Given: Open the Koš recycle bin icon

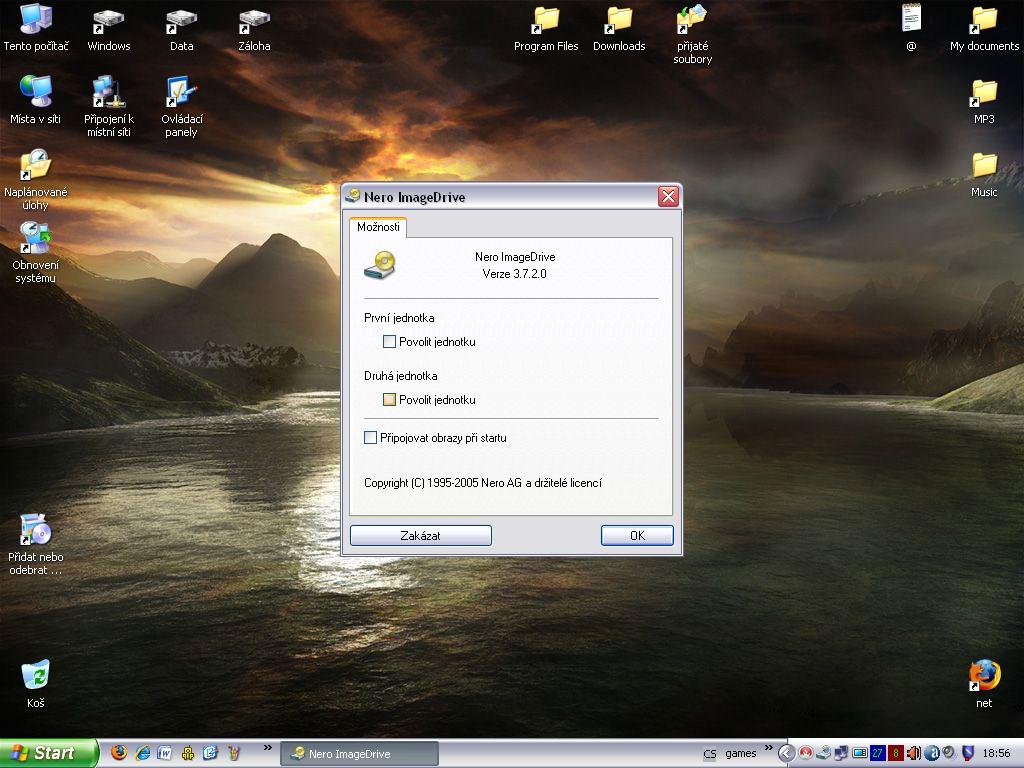Looking at the screenshot, I should tap(36, 676).
